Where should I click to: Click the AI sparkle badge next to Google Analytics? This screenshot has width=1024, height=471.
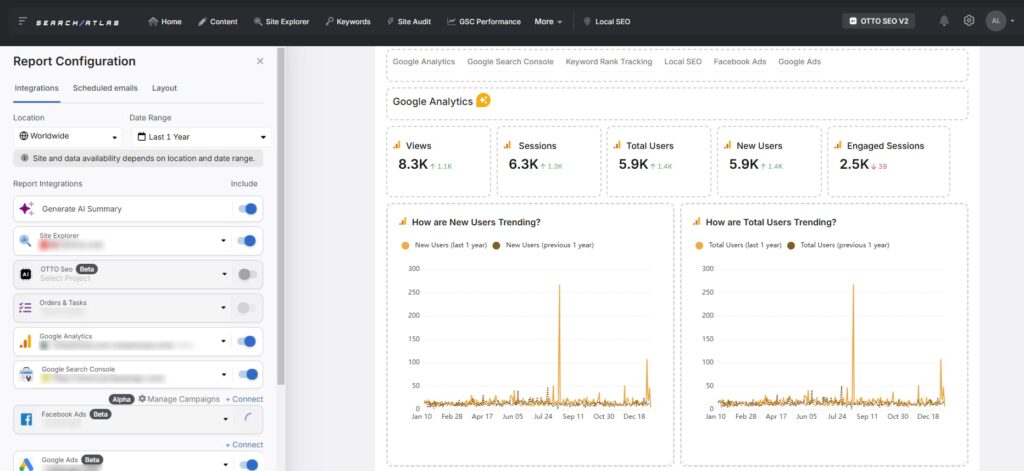[x=483, y=101]
